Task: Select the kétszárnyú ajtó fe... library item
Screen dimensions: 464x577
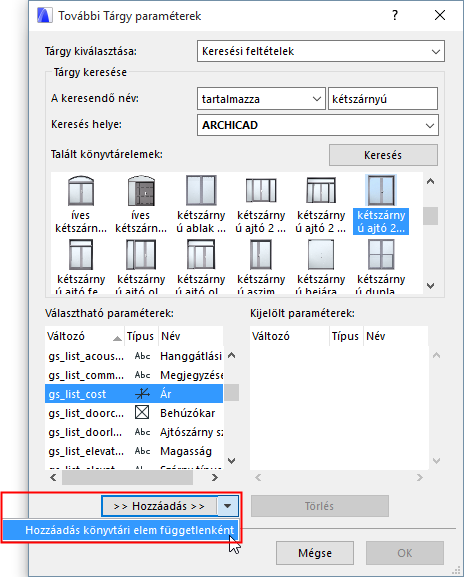Action: point(81,266)
